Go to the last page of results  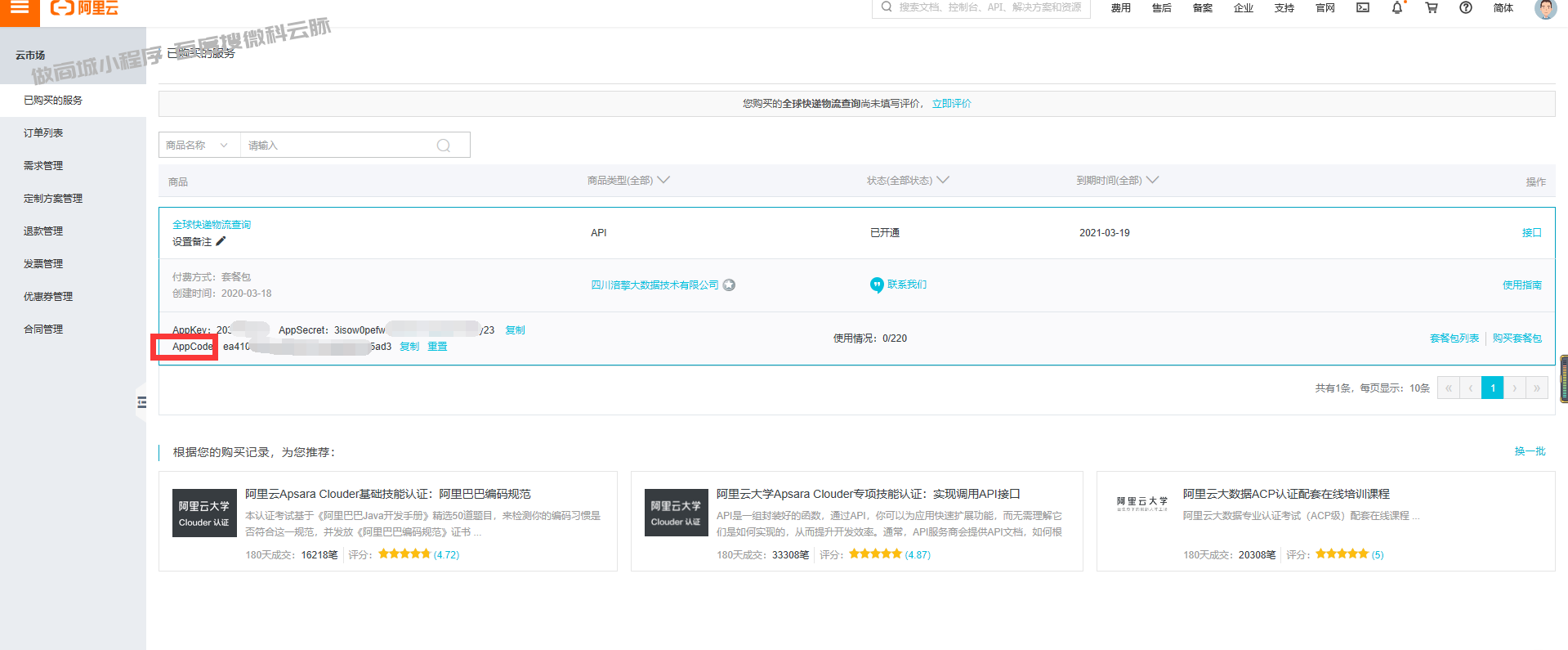1536,388
